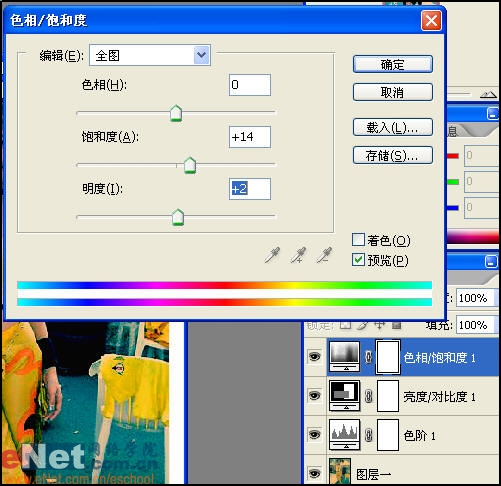Viewport: 501px width, 486px height.
Task: Click the 载入(L)... load button
Action: pos(393,127)
